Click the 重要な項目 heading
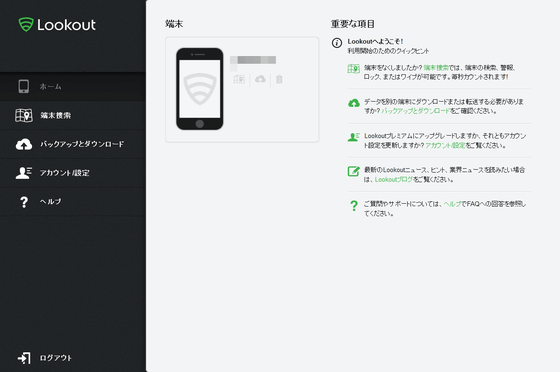 [352, 24]
